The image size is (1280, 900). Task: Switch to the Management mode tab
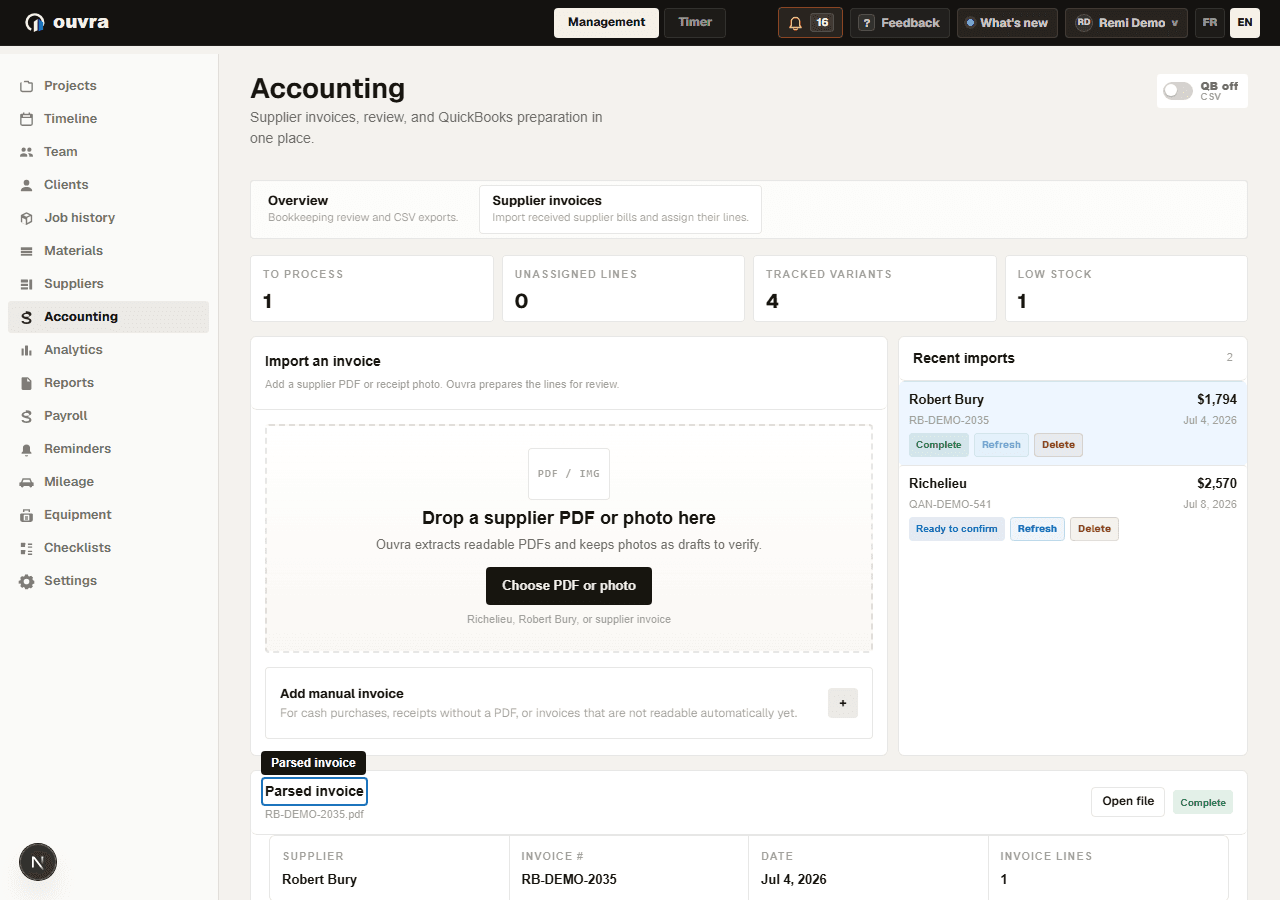pos(606,23)
